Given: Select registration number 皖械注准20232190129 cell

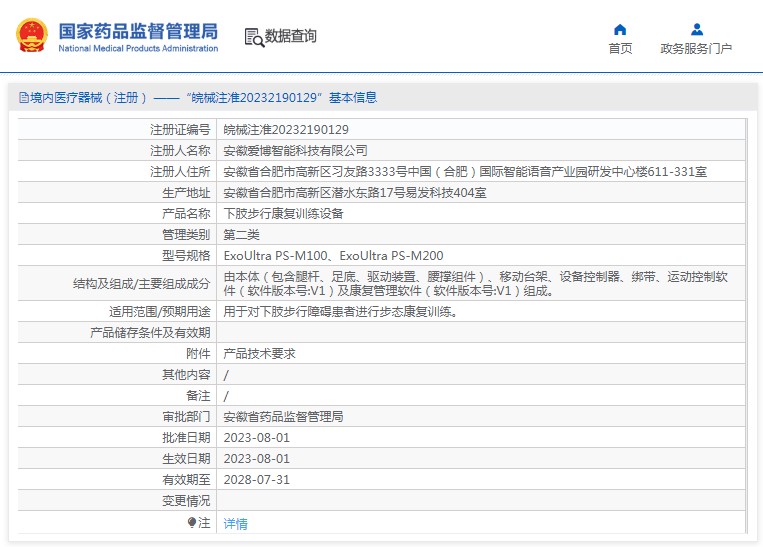Looking at the screenshot, I should pyautogui.click(x=286, y=129).
